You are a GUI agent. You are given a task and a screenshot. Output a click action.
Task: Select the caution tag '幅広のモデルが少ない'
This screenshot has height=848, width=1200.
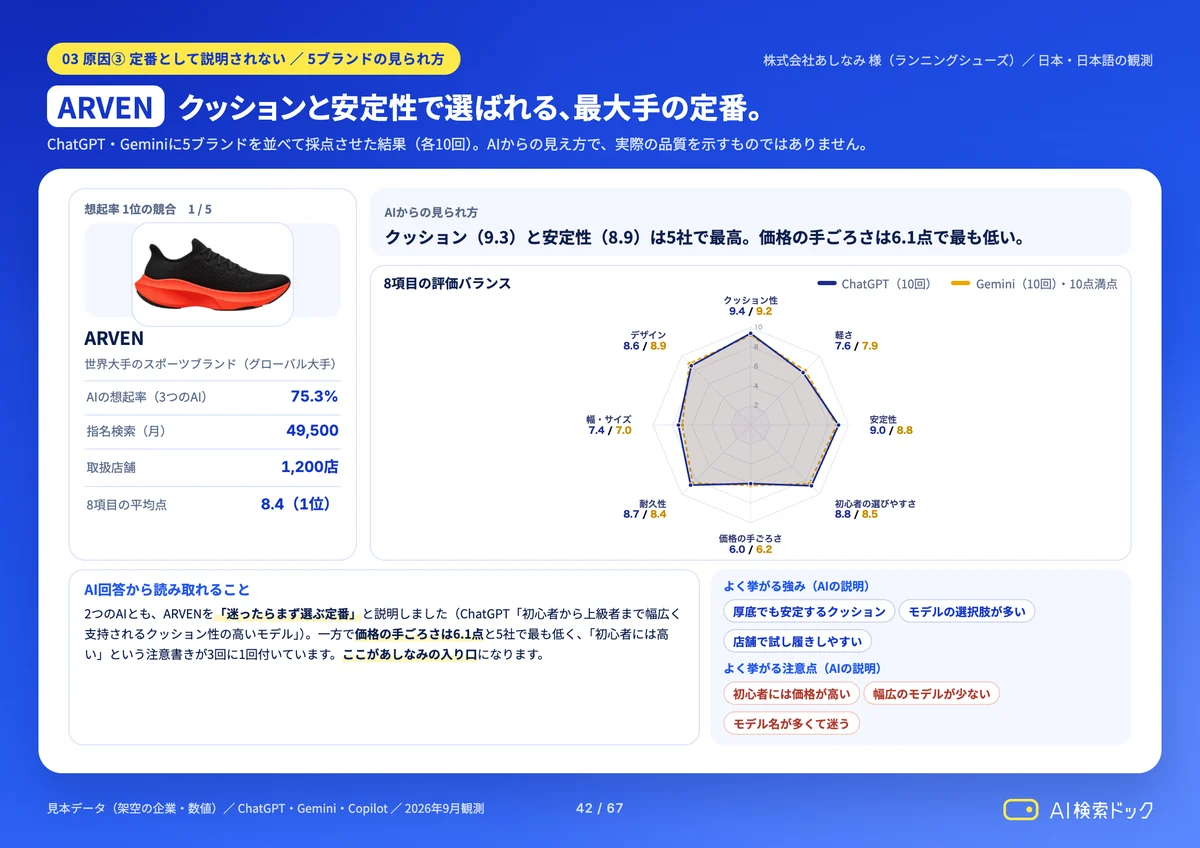pos(931,693)
